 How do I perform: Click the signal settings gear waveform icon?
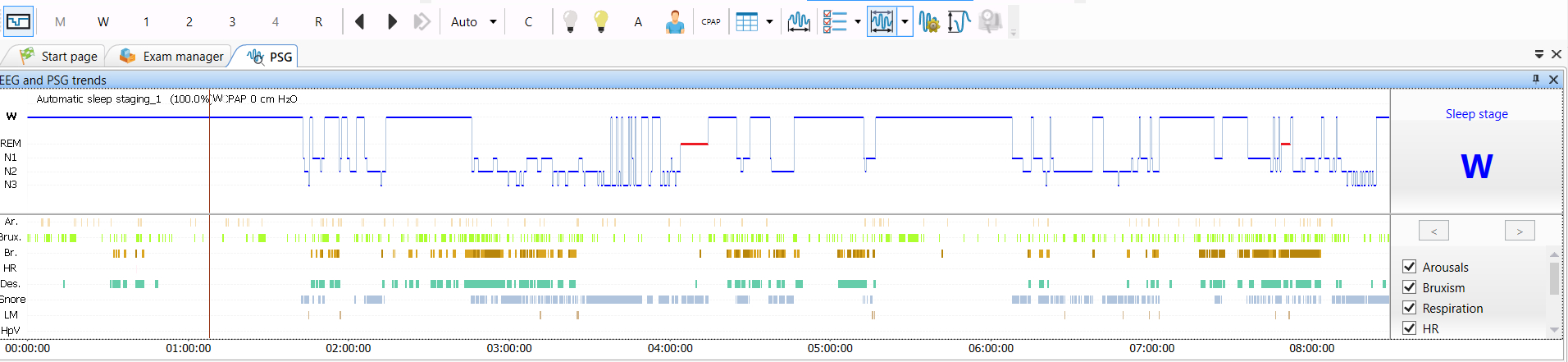click(x=929, y=21)
